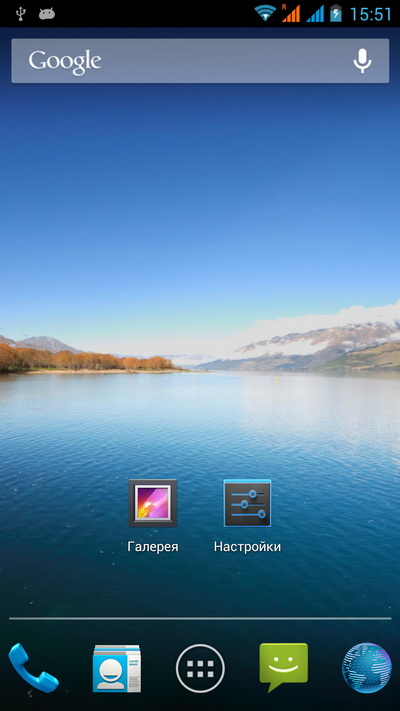Tap the Wi-Fi status icon
400x711 pixels.
click(265, 13)
